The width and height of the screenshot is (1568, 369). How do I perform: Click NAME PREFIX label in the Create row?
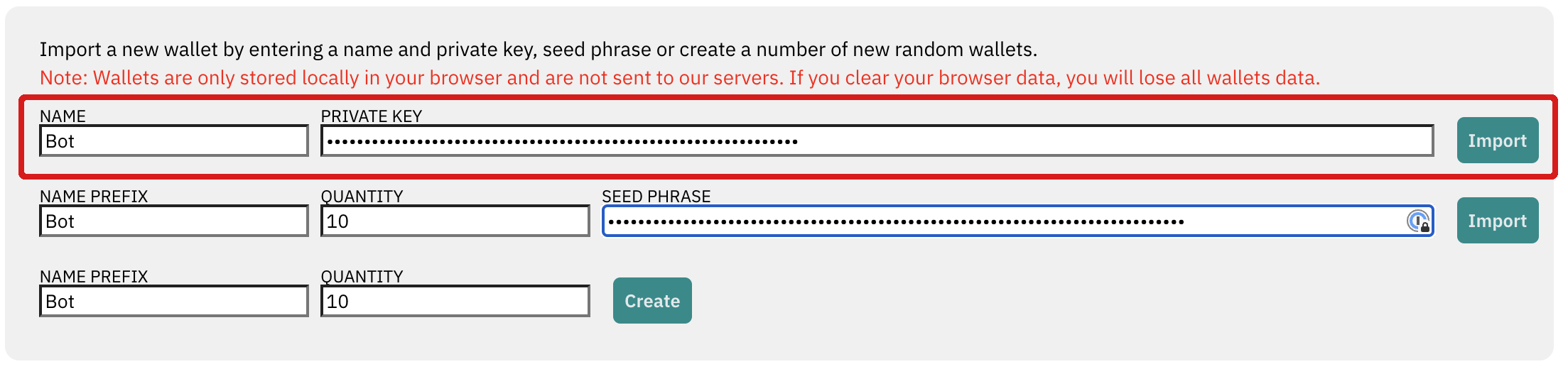click(94, 277)
